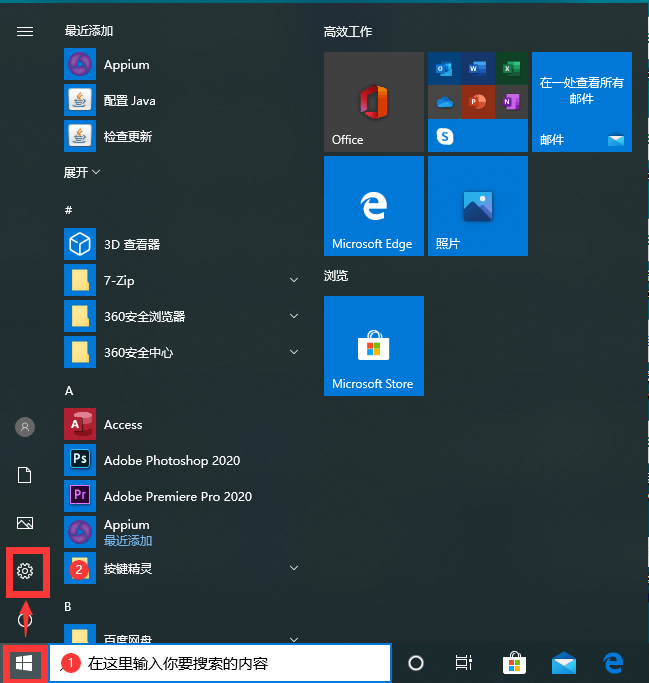Click the A section header
The image size is (649, 683).
point(69,391)
